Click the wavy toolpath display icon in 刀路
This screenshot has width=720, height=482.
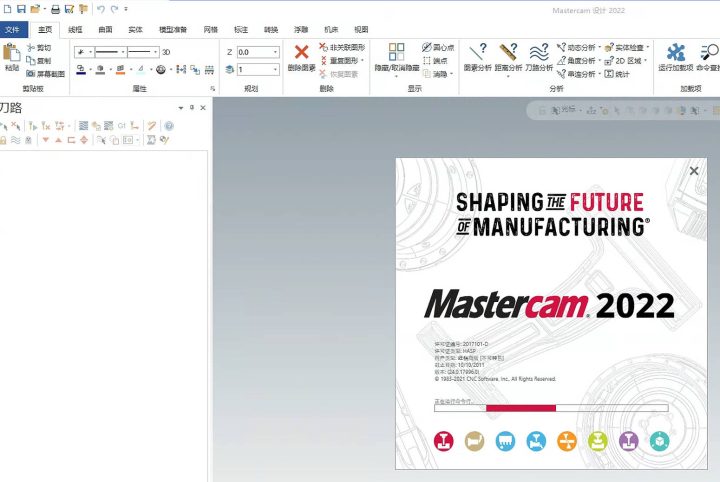click(16, 140)
